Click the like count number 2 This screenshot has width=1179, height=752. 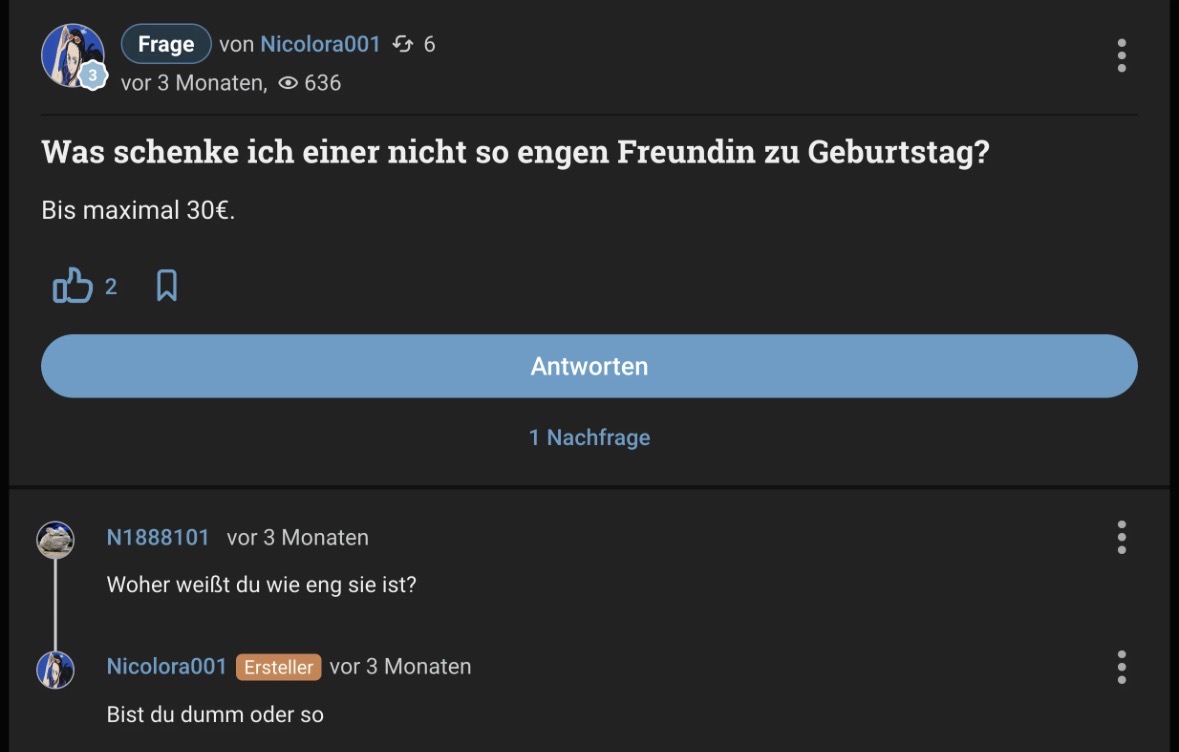pos(111,287)
